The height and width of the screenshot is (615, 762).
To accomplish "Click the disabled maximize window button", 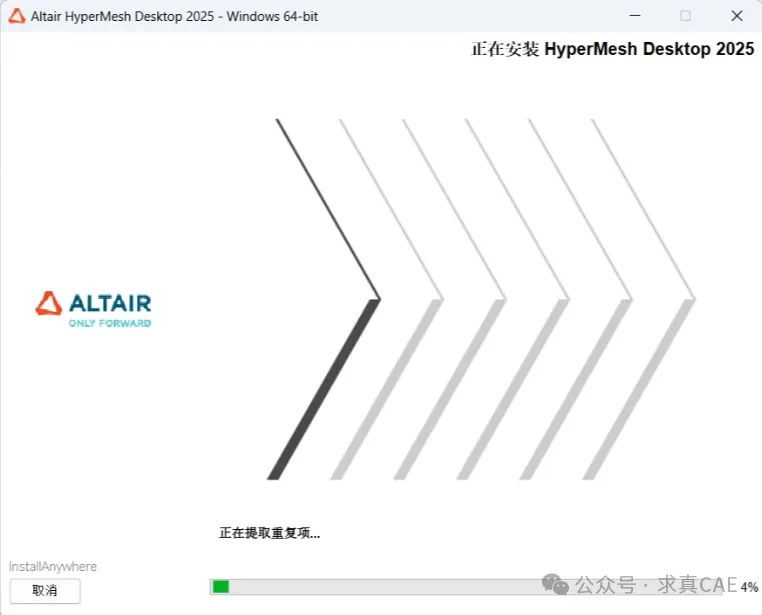I will pyautogui.click(x=686, y=16).
